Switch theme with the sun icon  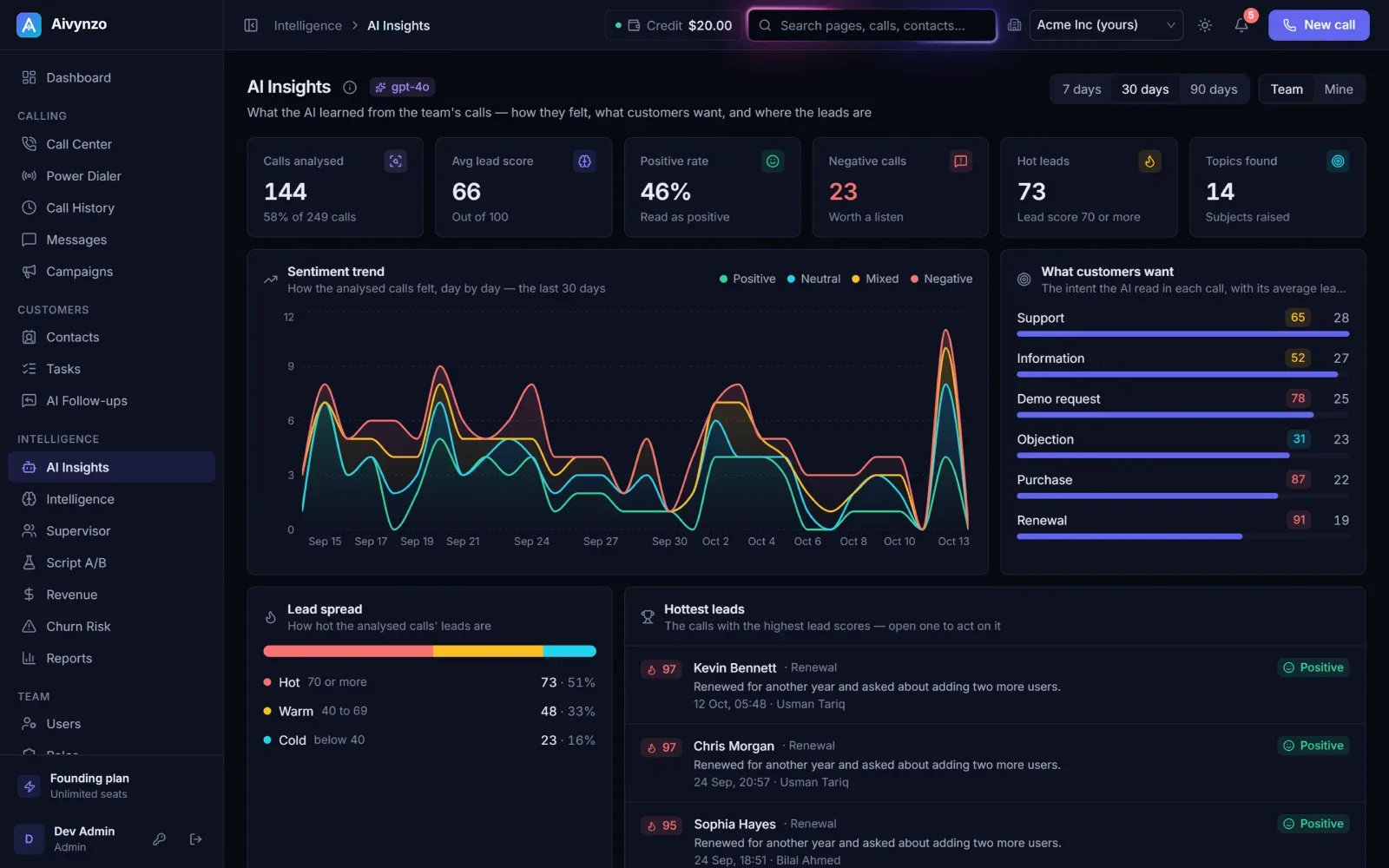click(x=1205, y=25)
